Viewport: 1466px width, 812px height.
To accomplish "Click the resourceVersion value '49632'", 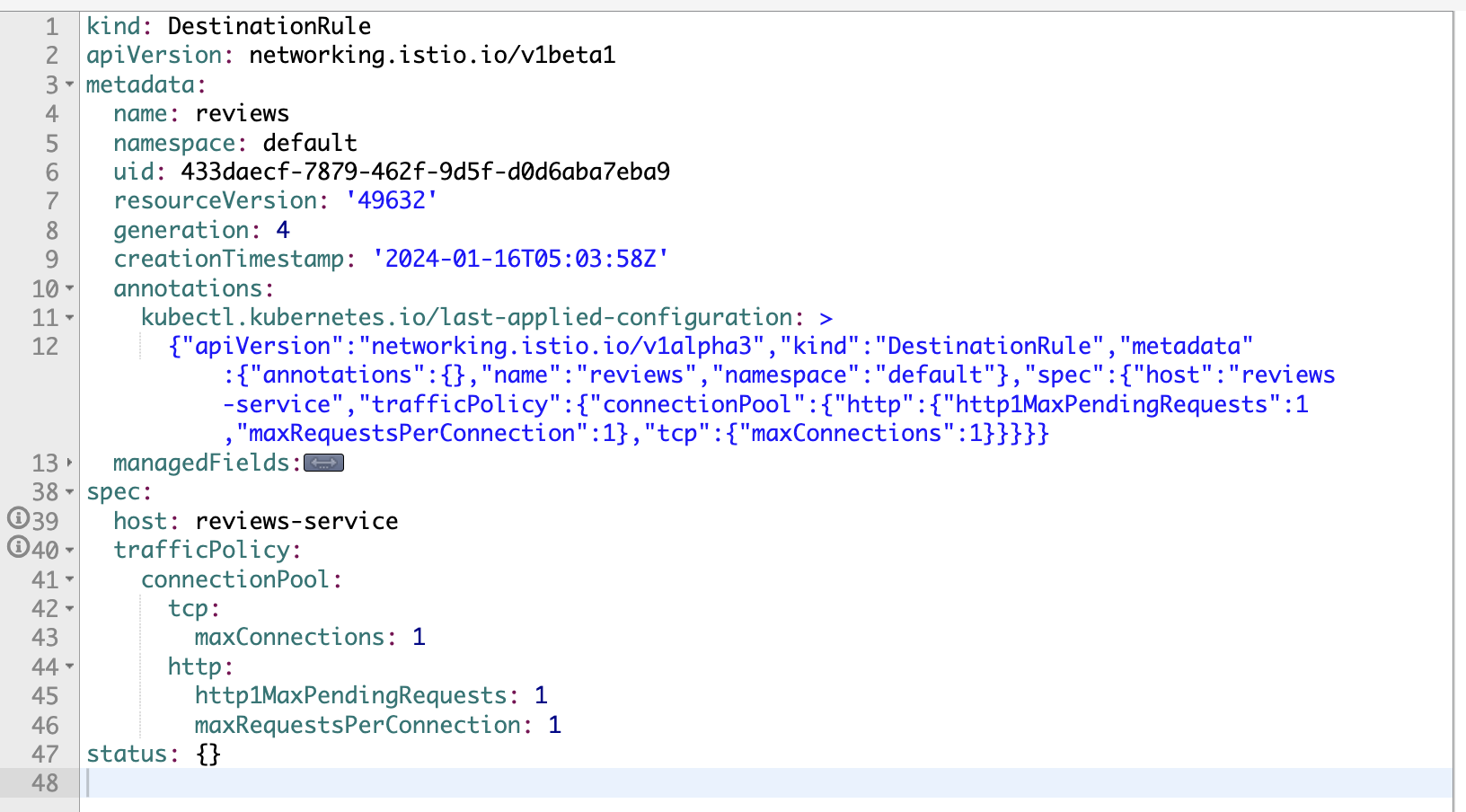I will coord(392,200).
